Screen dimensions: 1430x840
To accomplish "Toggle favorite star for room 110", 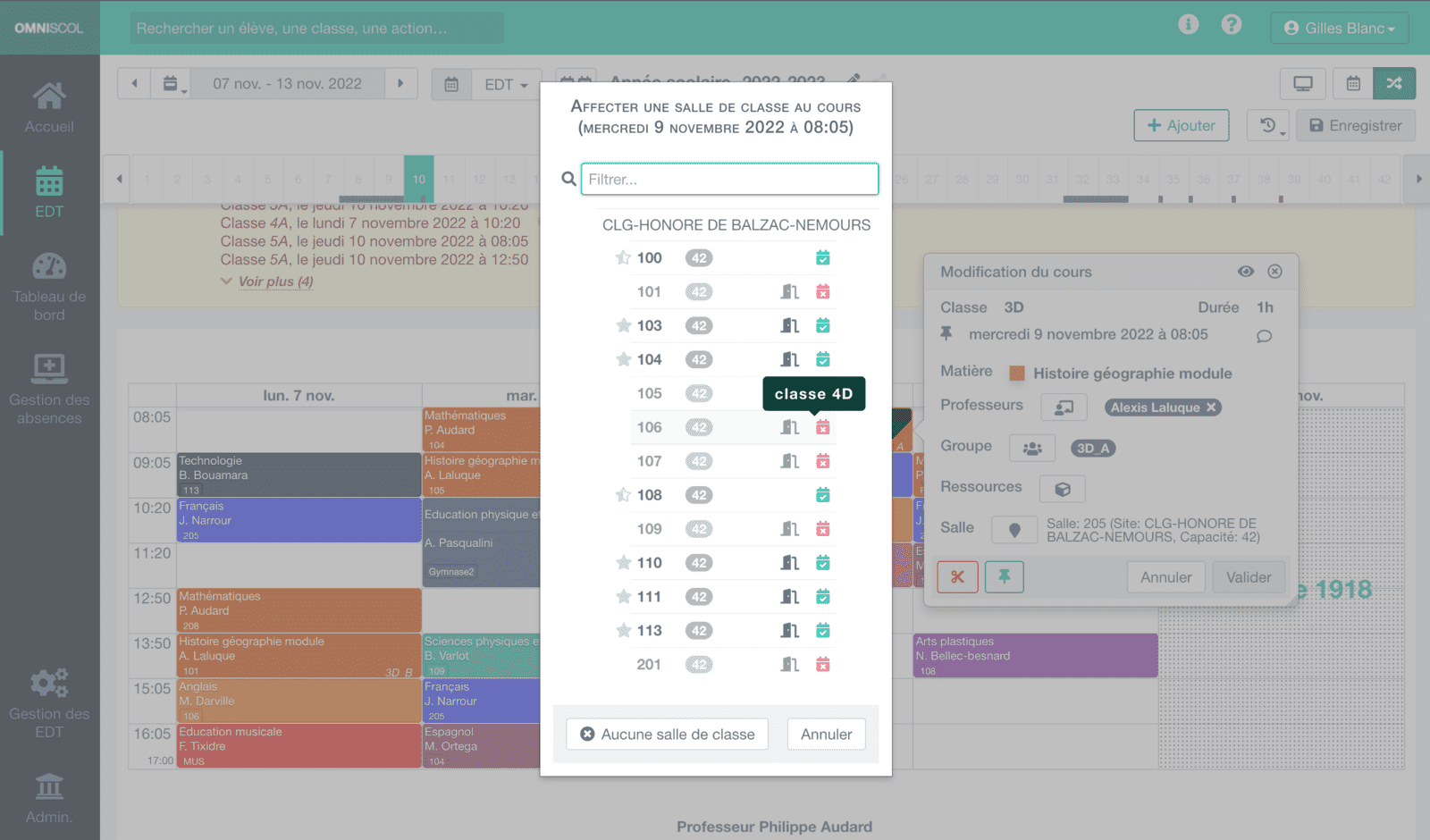I will [623, 563].
